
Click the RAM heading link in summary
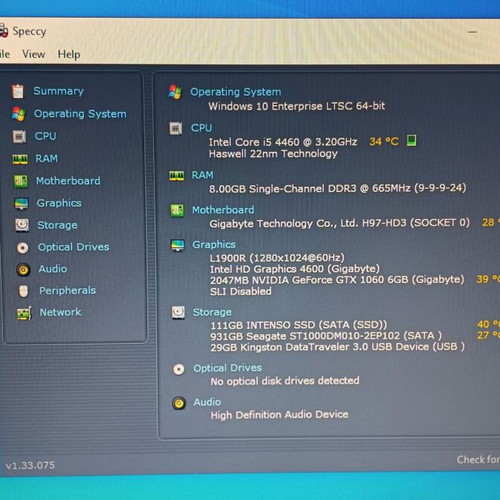(x=202, y=175)
